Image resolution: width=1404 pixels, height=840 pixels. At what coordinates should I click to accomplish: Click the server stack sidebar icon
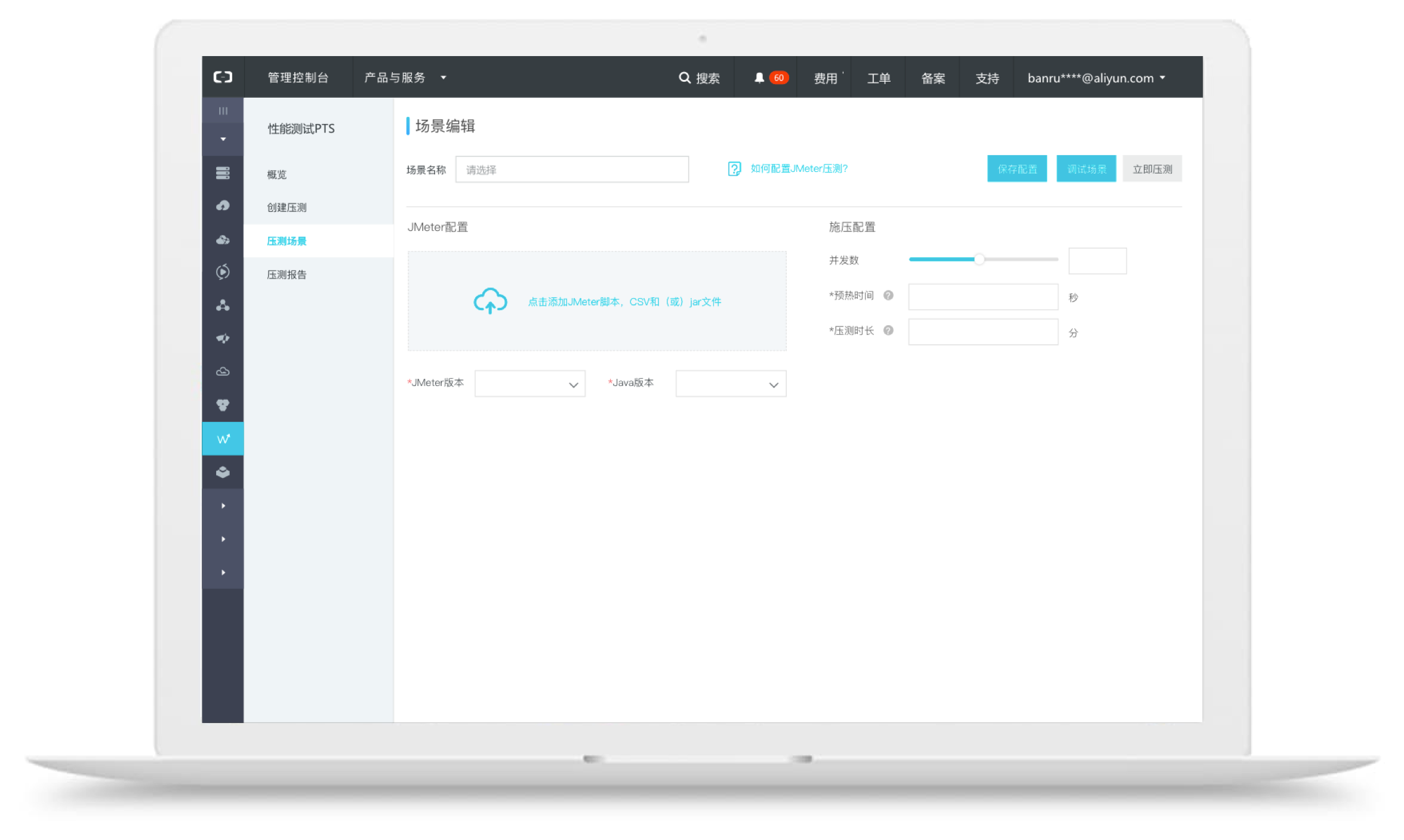pos(223,173)
